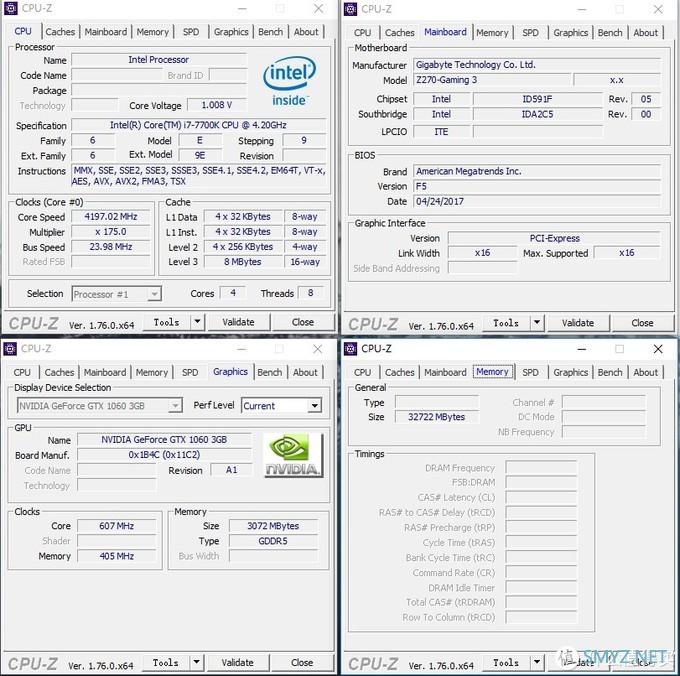The height and width of the screenshot is (676, 680).
Task: Click the Close button in the Mainboard window
Action: click(642, 323)
